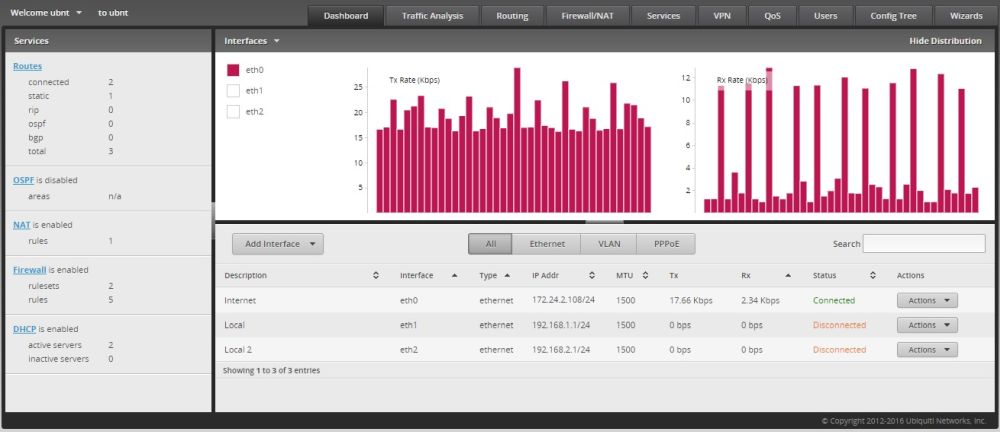The image size is (1000, 432).
Task: Open Actions menu for eth1 Local
Action: point(927,325)
